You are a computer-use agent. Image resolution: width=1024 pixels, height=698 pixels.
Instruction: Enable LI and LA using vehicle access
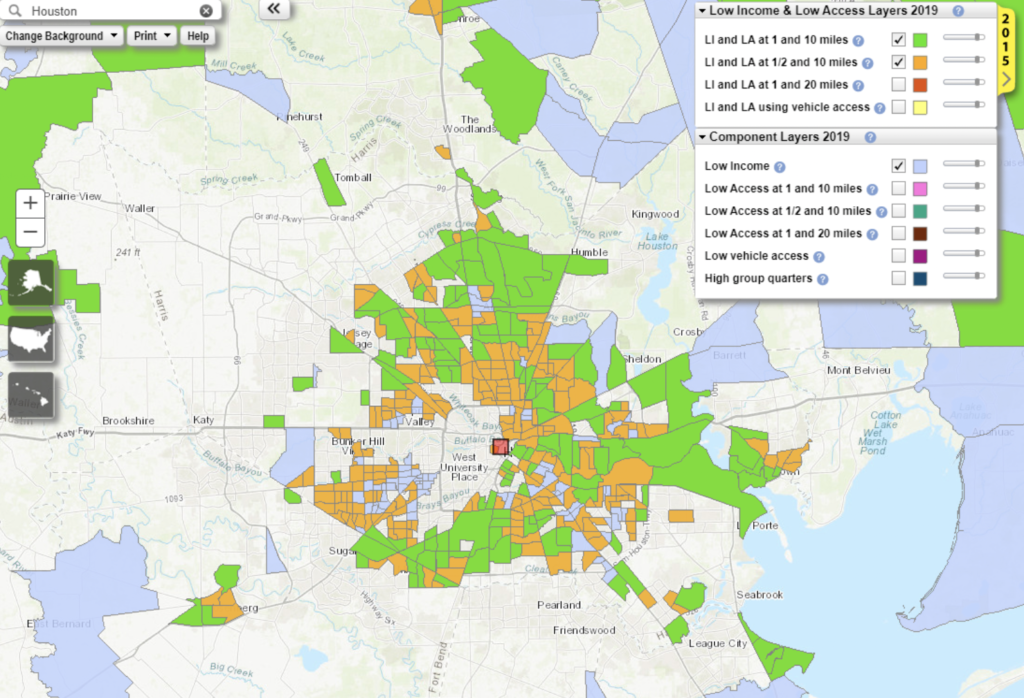[x=898, y=107]
